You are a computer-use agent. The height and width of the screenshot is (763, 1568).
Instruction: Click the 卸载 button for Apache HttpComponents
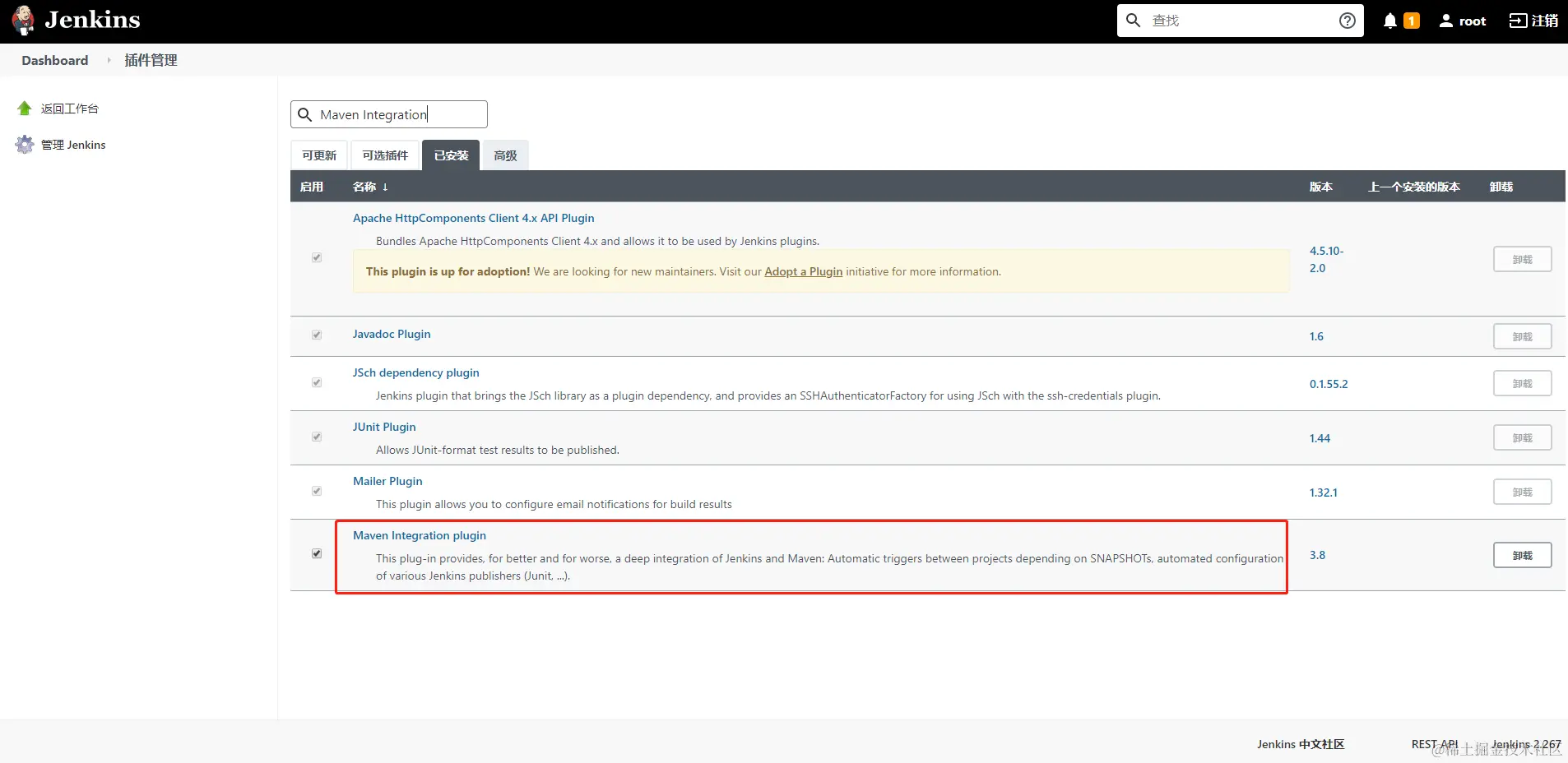[x=1523, y=259]
